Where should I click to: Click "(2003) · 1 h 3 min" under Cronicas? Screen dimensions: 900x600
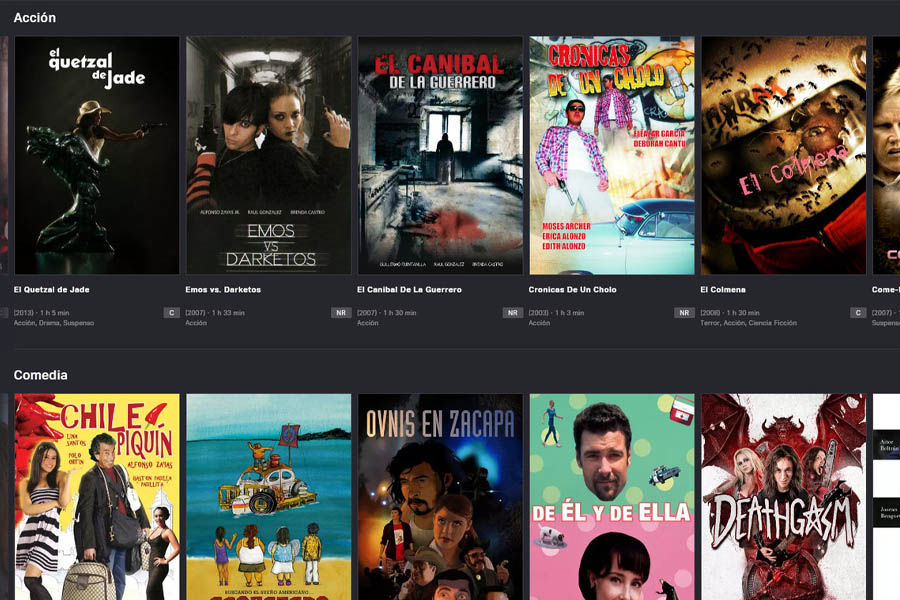click(556, 313)
